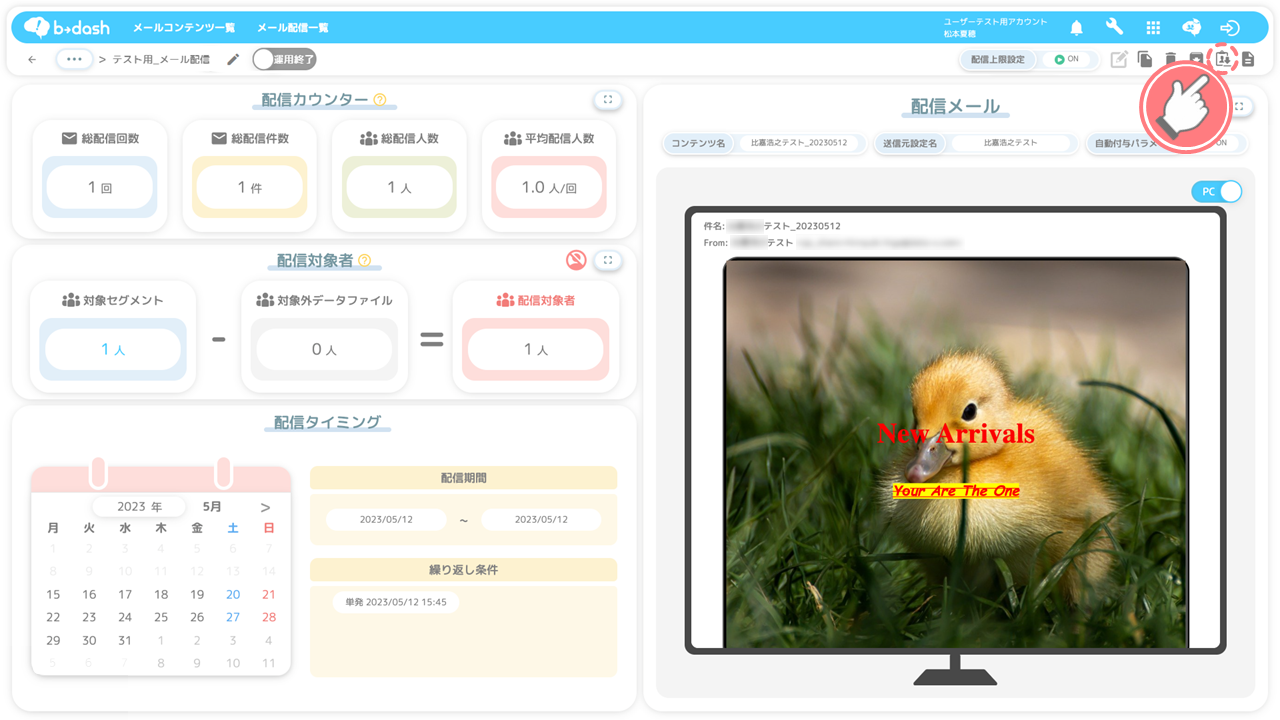1280x720 pixels.
Task: Click the 対象セグメント 1人 value
Action: click(x=113, y=349)
